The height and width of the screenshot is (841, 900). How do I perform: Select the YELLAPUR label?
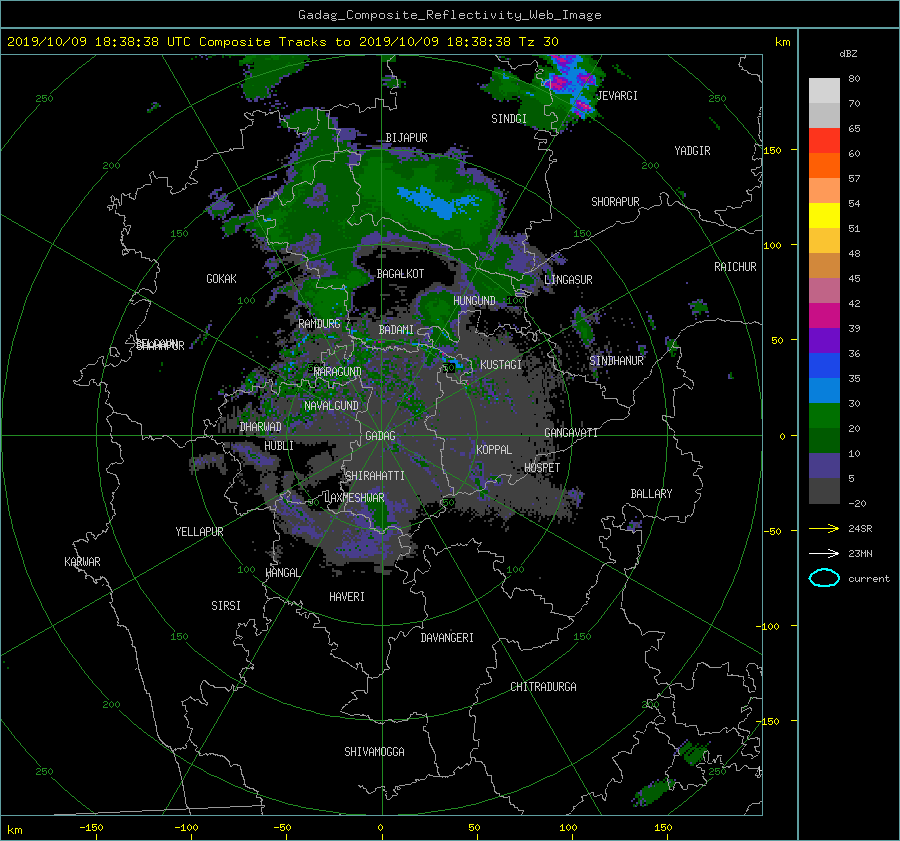pyautogui.click(x=199, y=532)
